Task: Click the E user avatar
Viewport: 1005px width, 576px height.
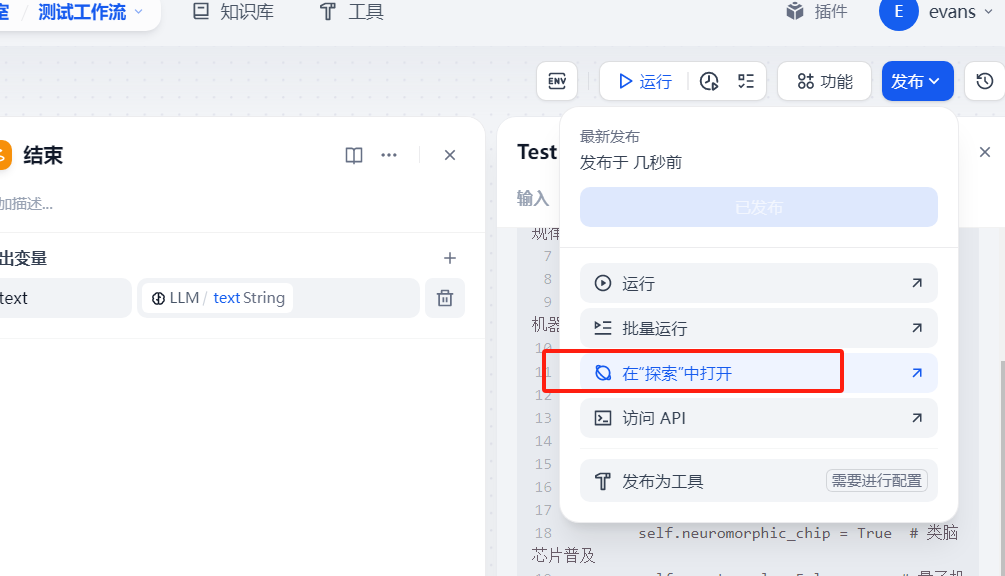Action: pos(899,12)
